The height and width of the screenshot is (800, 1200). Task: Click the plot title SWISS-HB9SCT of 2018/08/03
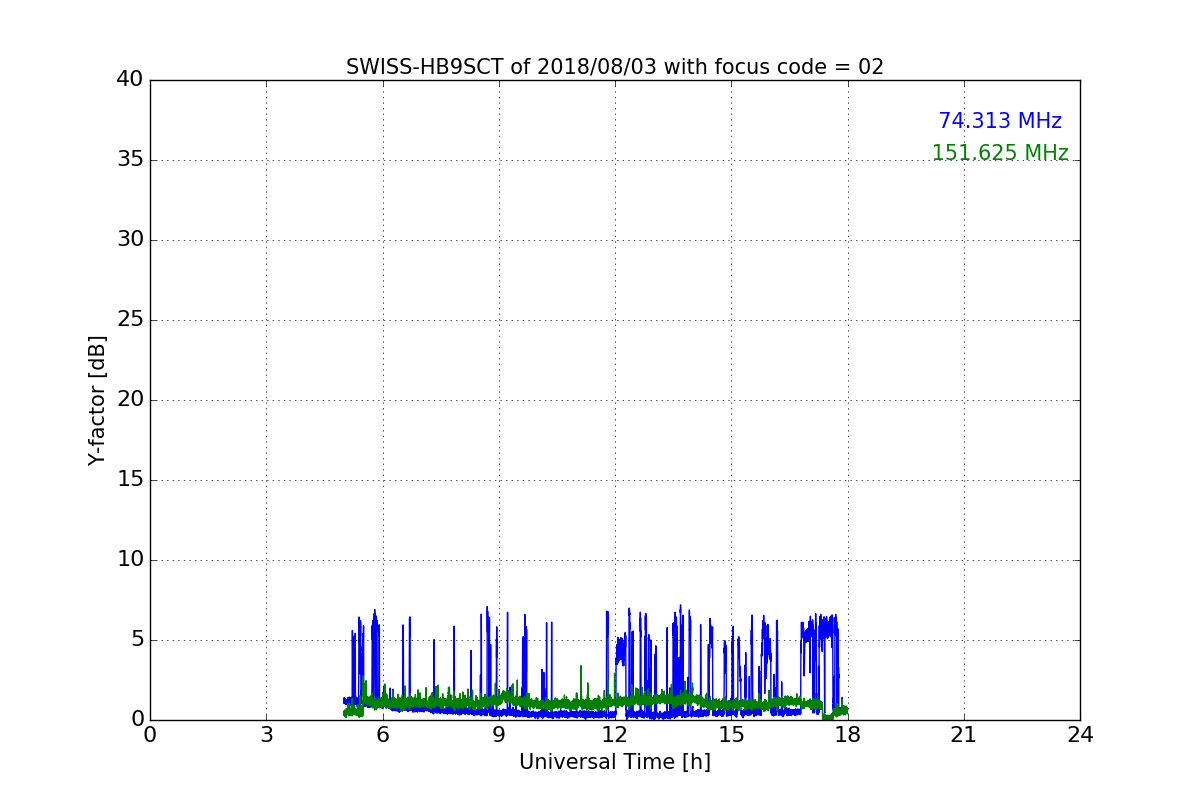(615, 67)
